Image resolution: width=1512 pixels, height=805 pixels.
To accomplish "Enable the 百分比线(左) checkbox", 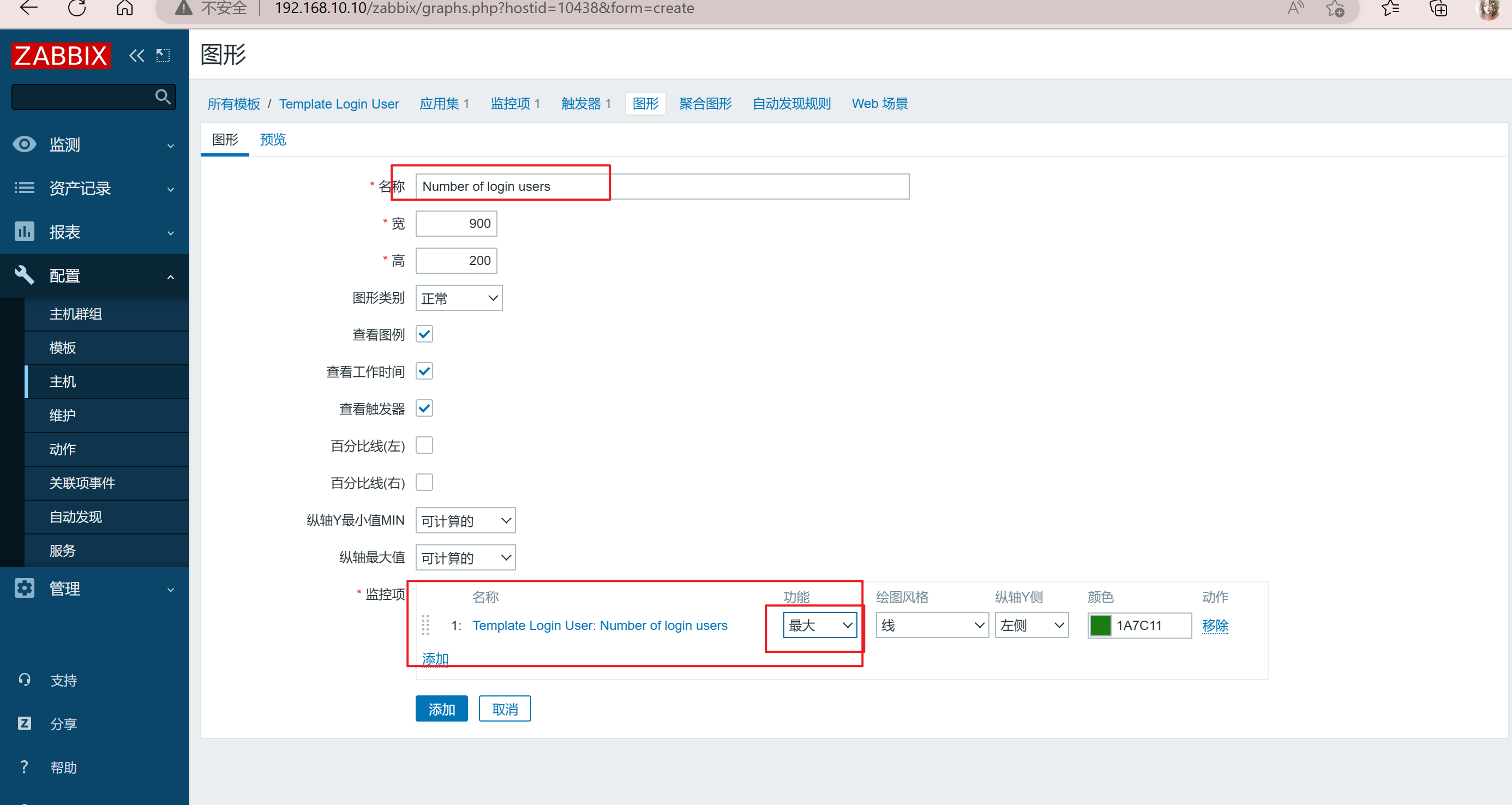I will coord(424,444).
